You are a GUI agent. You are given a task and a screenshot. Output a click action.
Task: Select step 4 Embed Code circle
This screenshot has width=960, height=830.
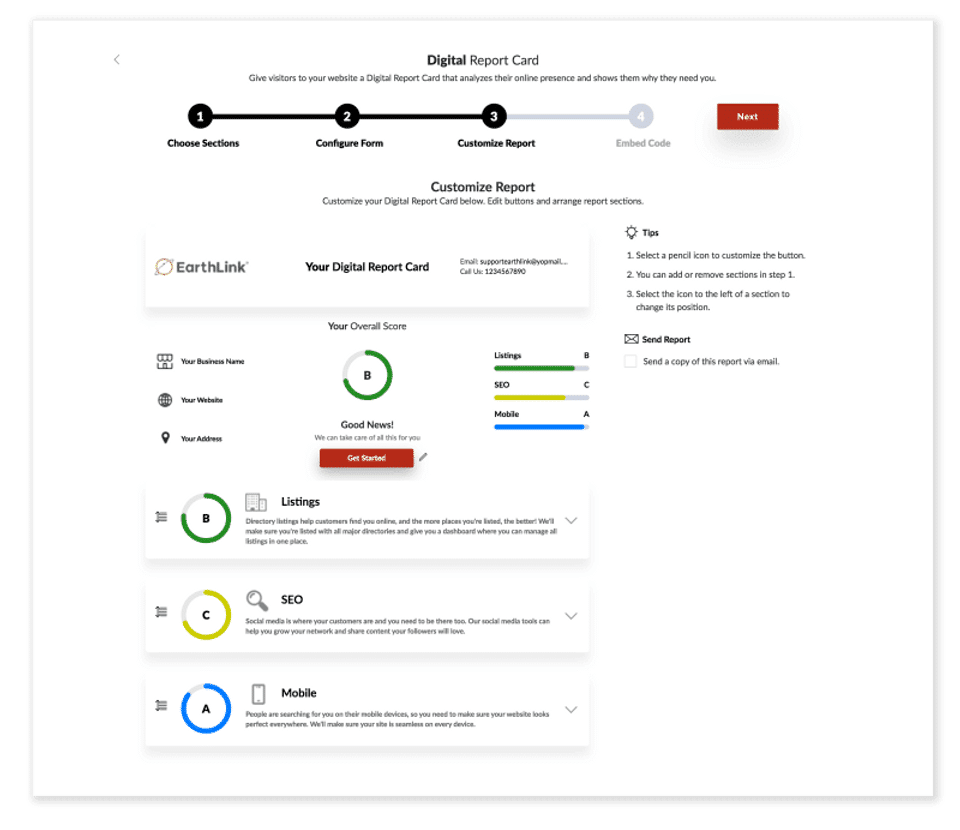[x=641, y=116]
